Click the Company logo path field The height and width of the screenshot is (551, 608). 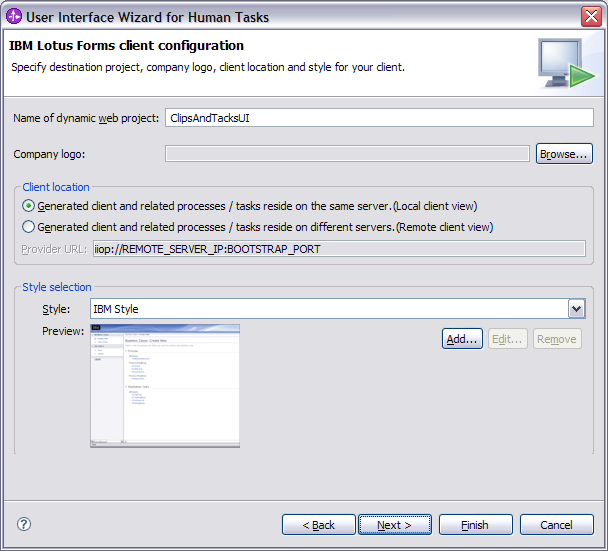pyautogui.click(x=347, y=154)
